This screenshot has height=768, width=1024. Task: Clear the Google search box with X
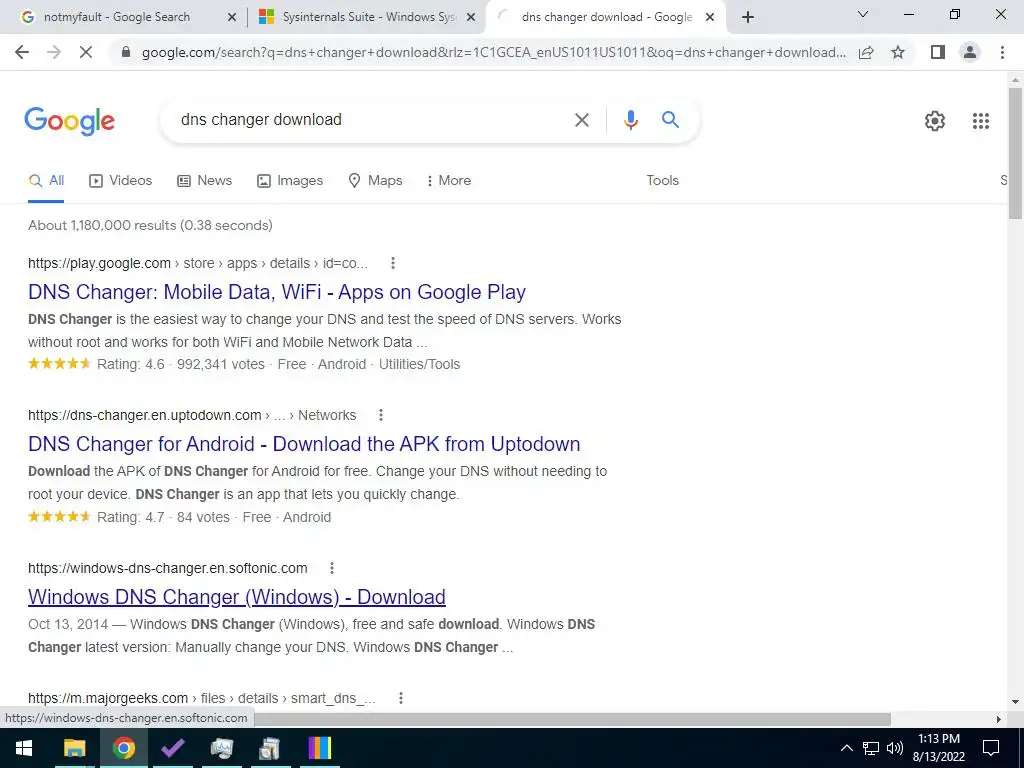click(x=581, y=120)
